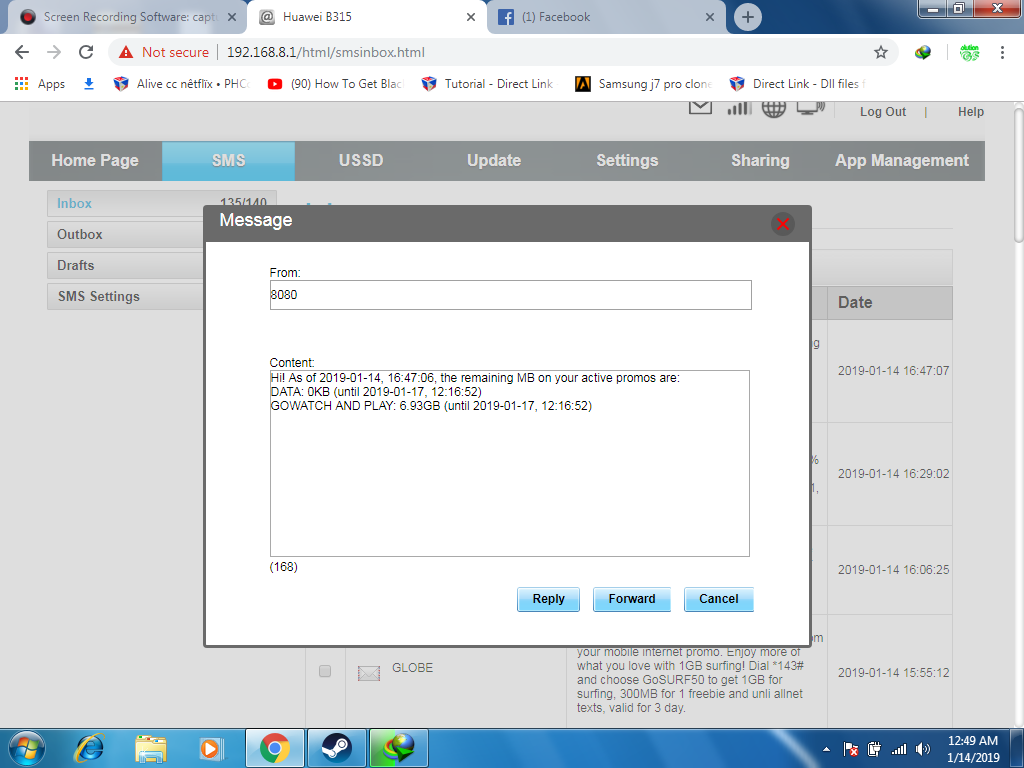
Task: Bookmark this page with the star icon
Action: point(881,52)
